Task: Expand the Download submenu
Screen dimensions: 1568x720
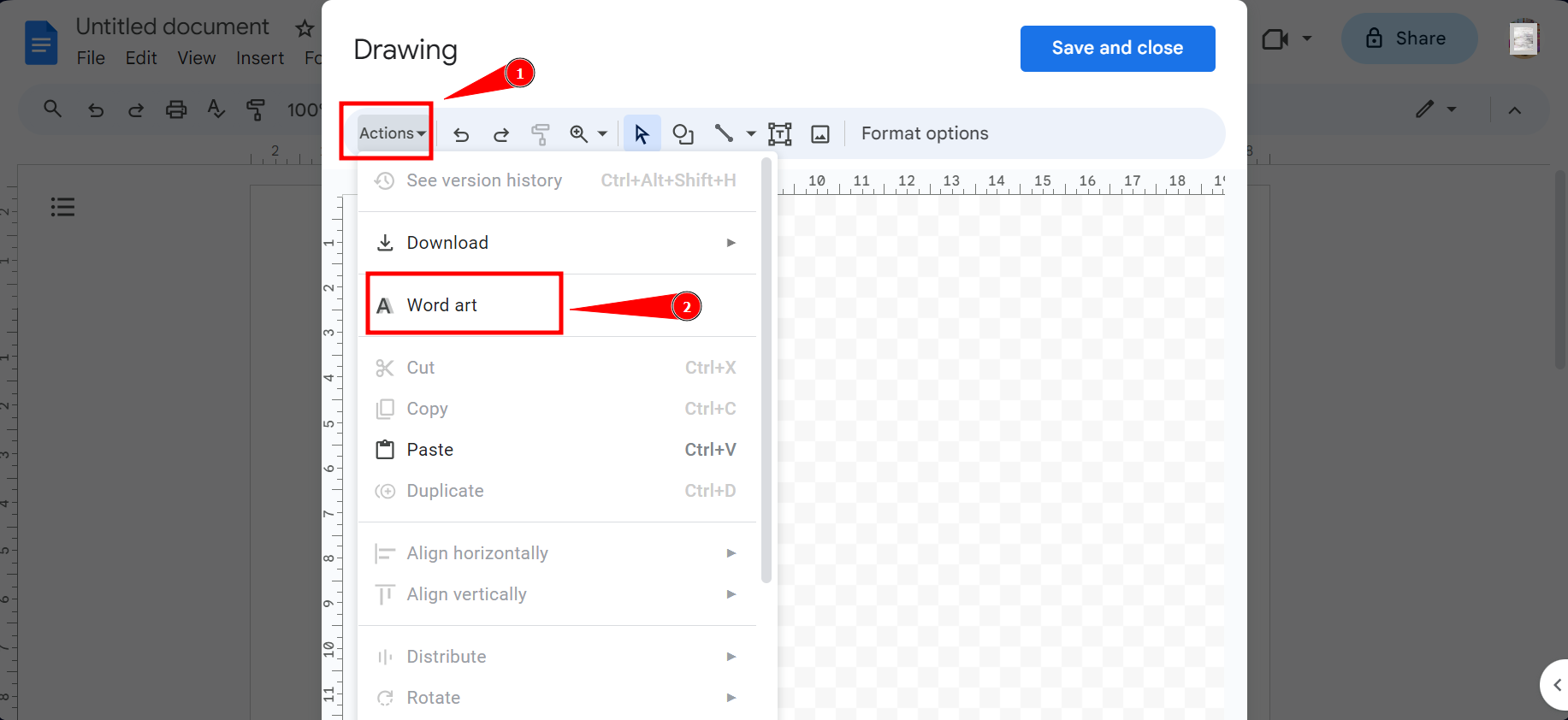Action: pyautogui.click(x=557, y=243)
